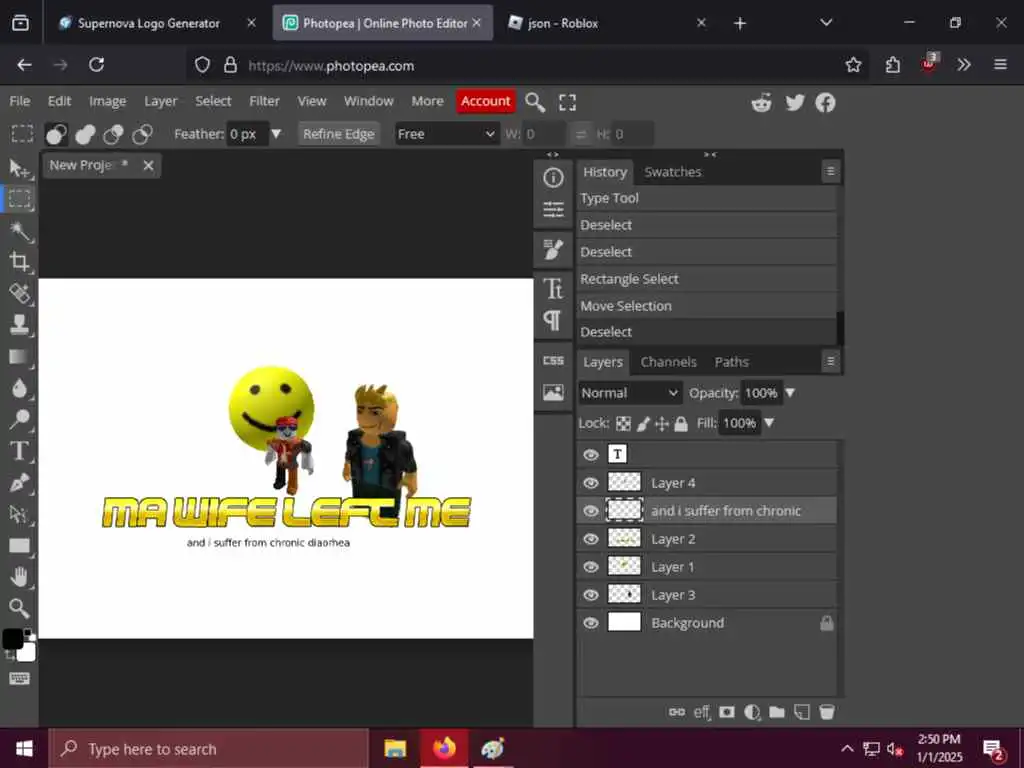Toggle lock position for layer
Viewport: 1024px width, 768px height.
(x=662, y=424)
